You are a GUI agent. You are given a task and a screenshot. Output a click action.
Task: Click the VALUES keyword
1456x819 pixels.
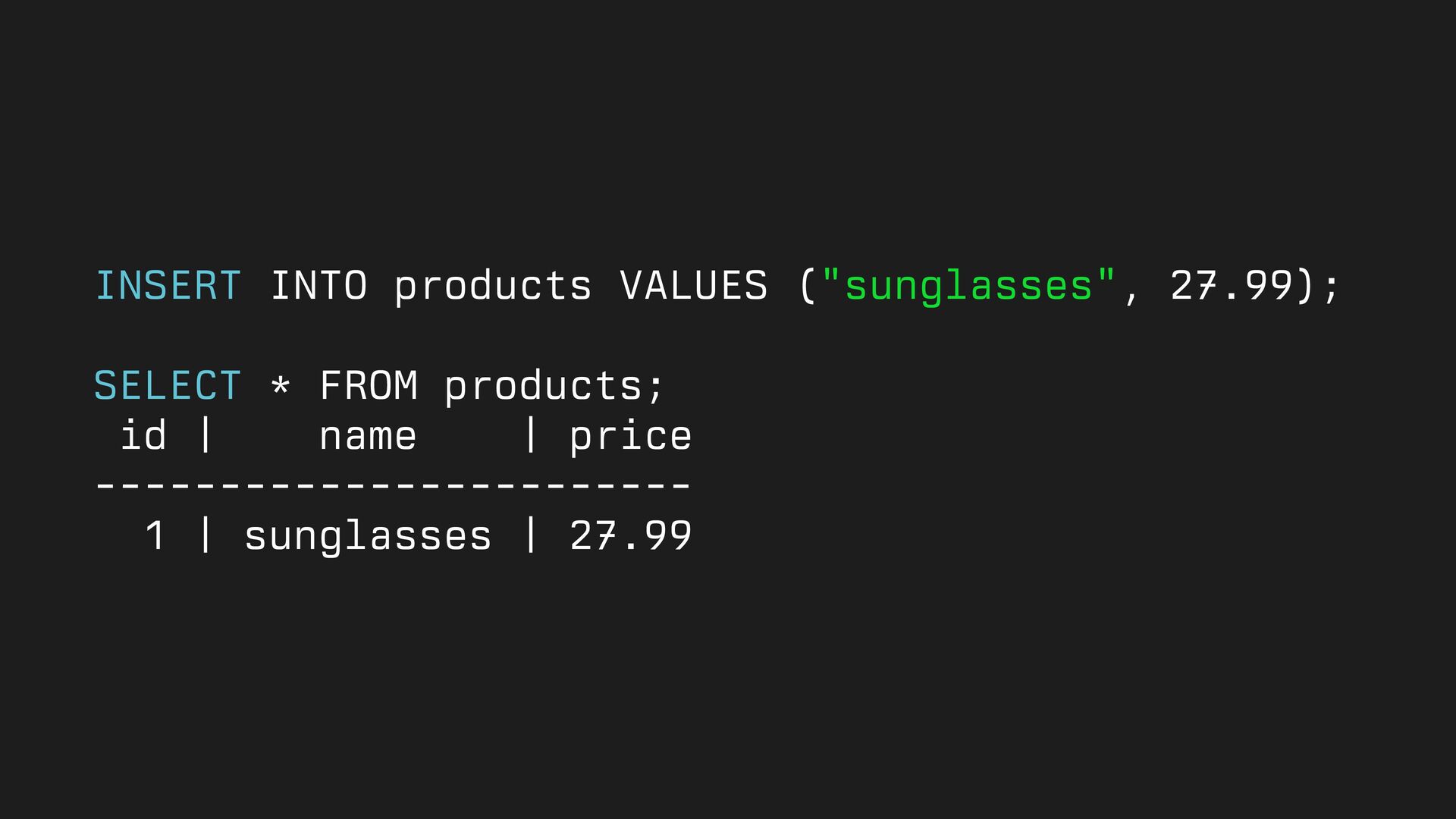click(693, 286)
